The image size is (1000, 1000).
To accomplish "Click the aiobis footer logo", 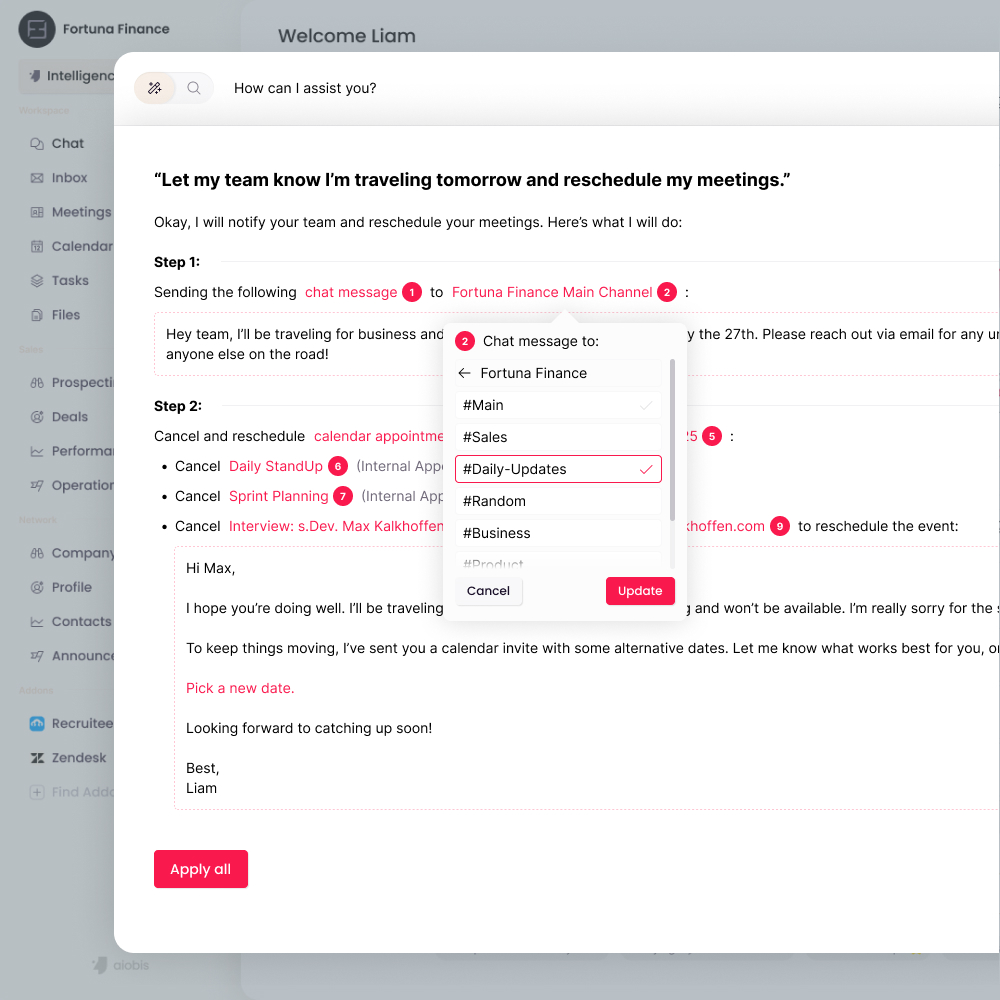I will (x=121, y=966).
